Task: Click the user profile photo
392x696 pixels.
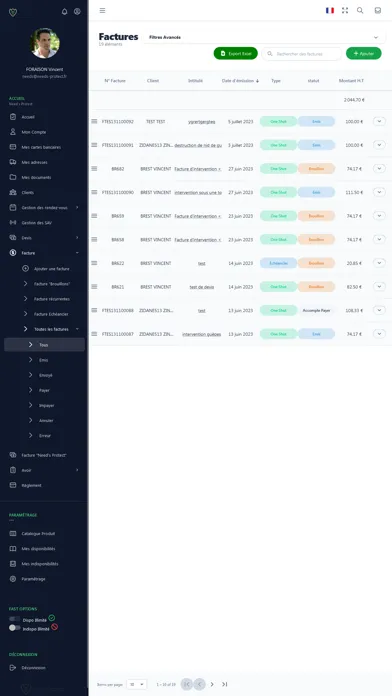Action: pos(45,44)
